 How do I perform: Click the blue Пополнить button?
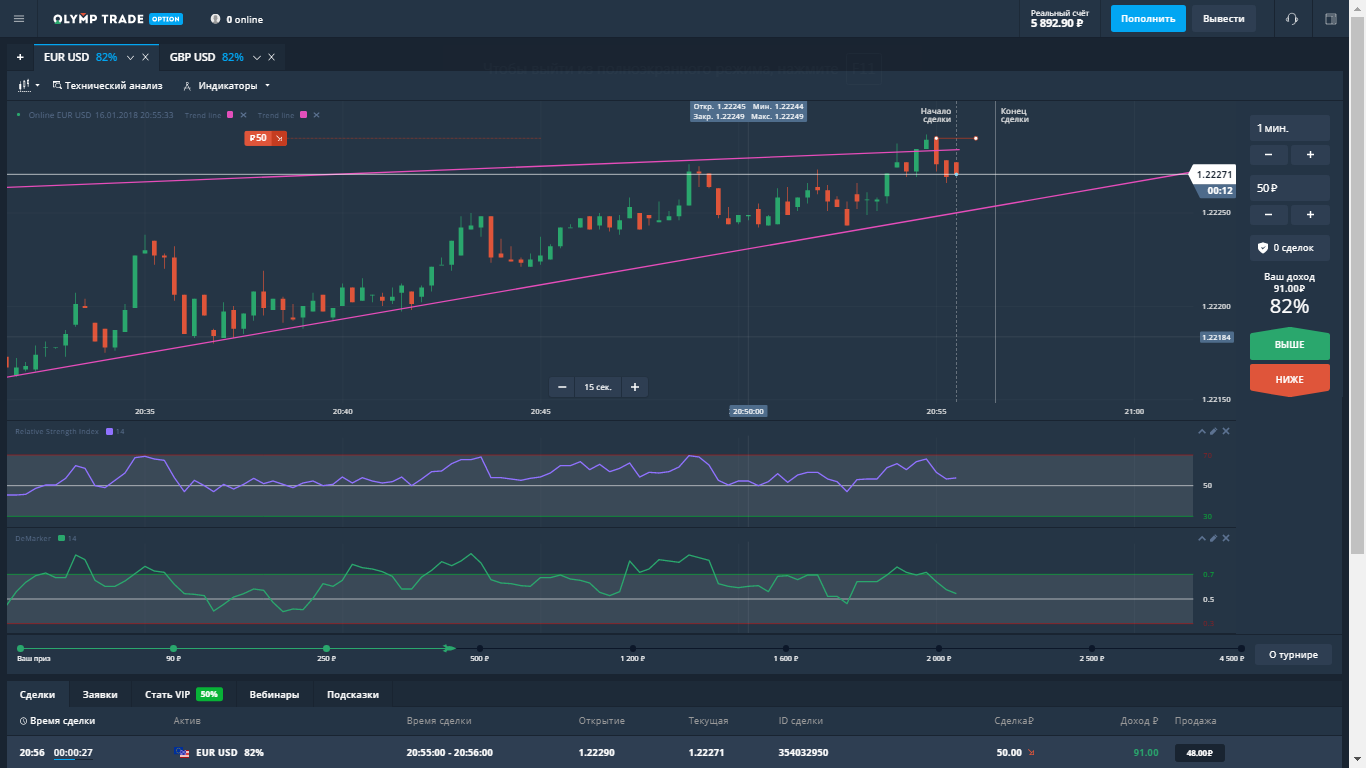1148,19
